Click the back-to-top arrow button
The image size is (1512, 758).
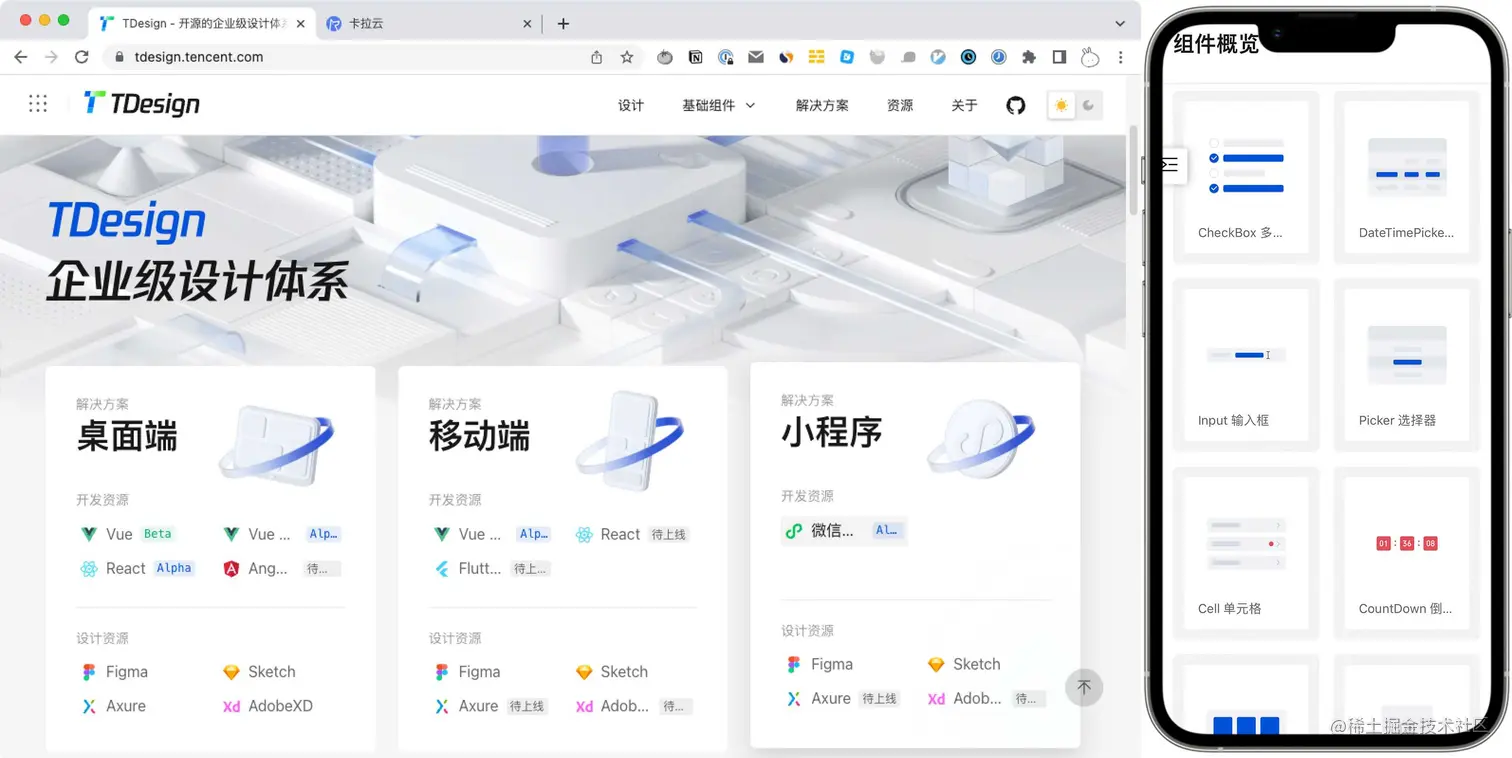[1083, 687]
